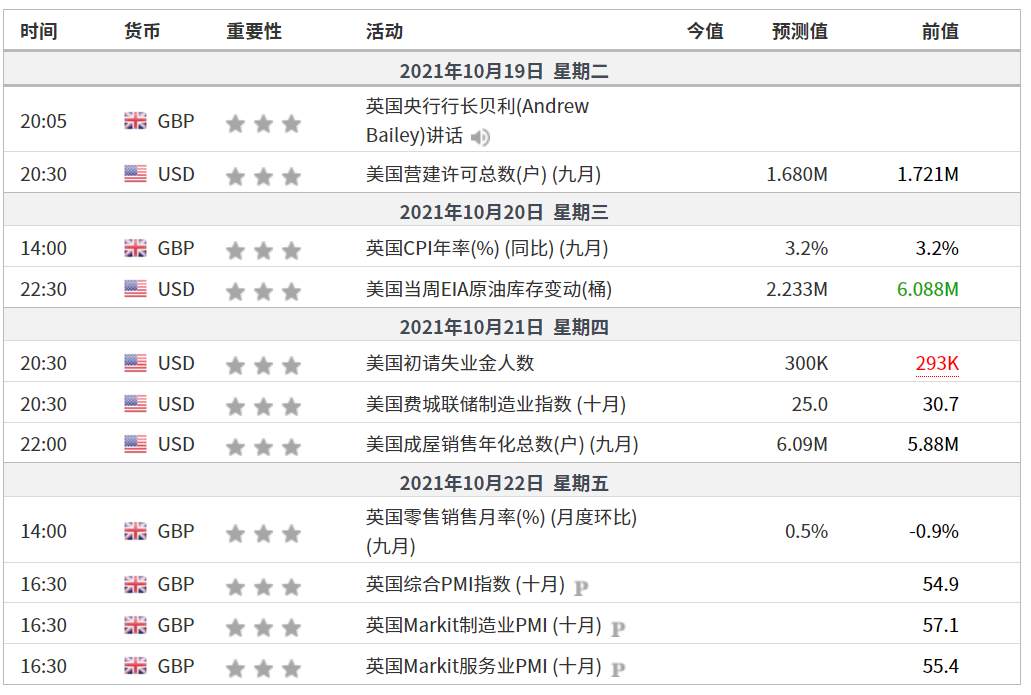Click the previous value 30.7
Screen dimensions: 1031x695
[x=940, y=404]
